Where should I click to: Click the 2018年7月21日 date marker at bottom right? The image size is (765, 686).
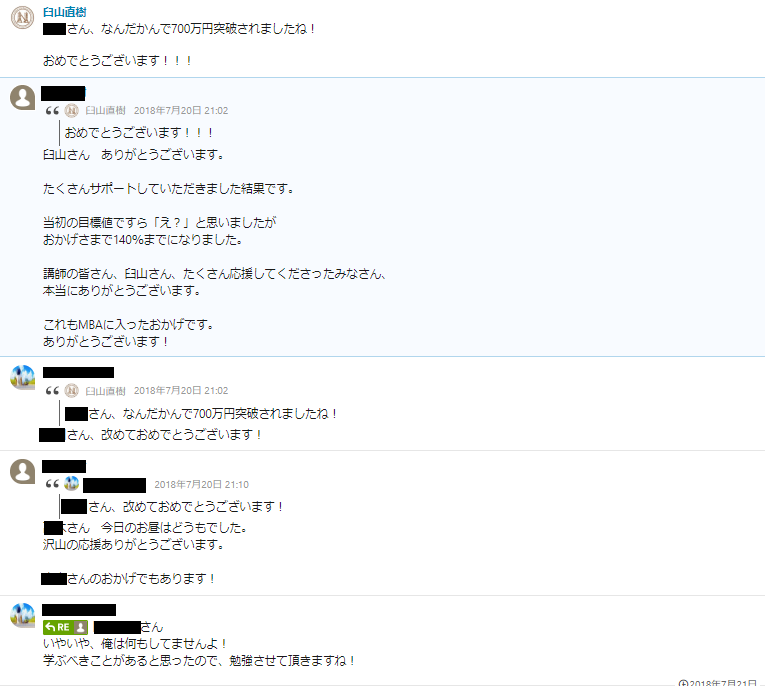[x=718, y=682]
